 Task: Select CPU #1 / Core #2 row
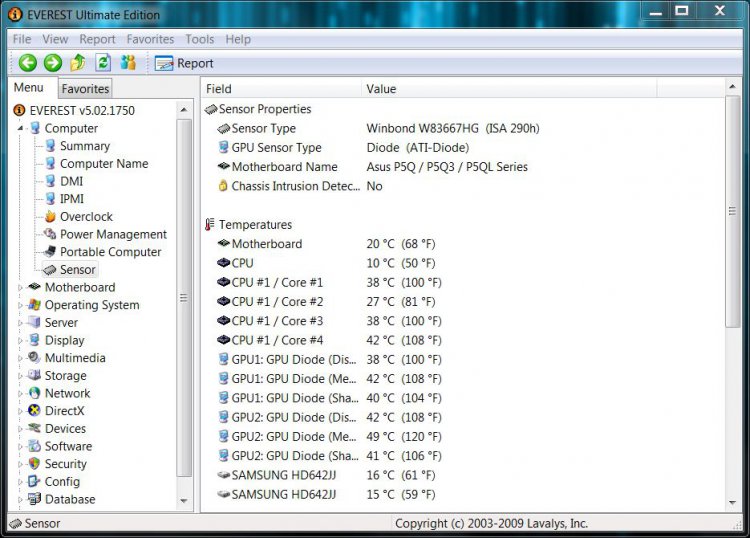tap(326, 302)
